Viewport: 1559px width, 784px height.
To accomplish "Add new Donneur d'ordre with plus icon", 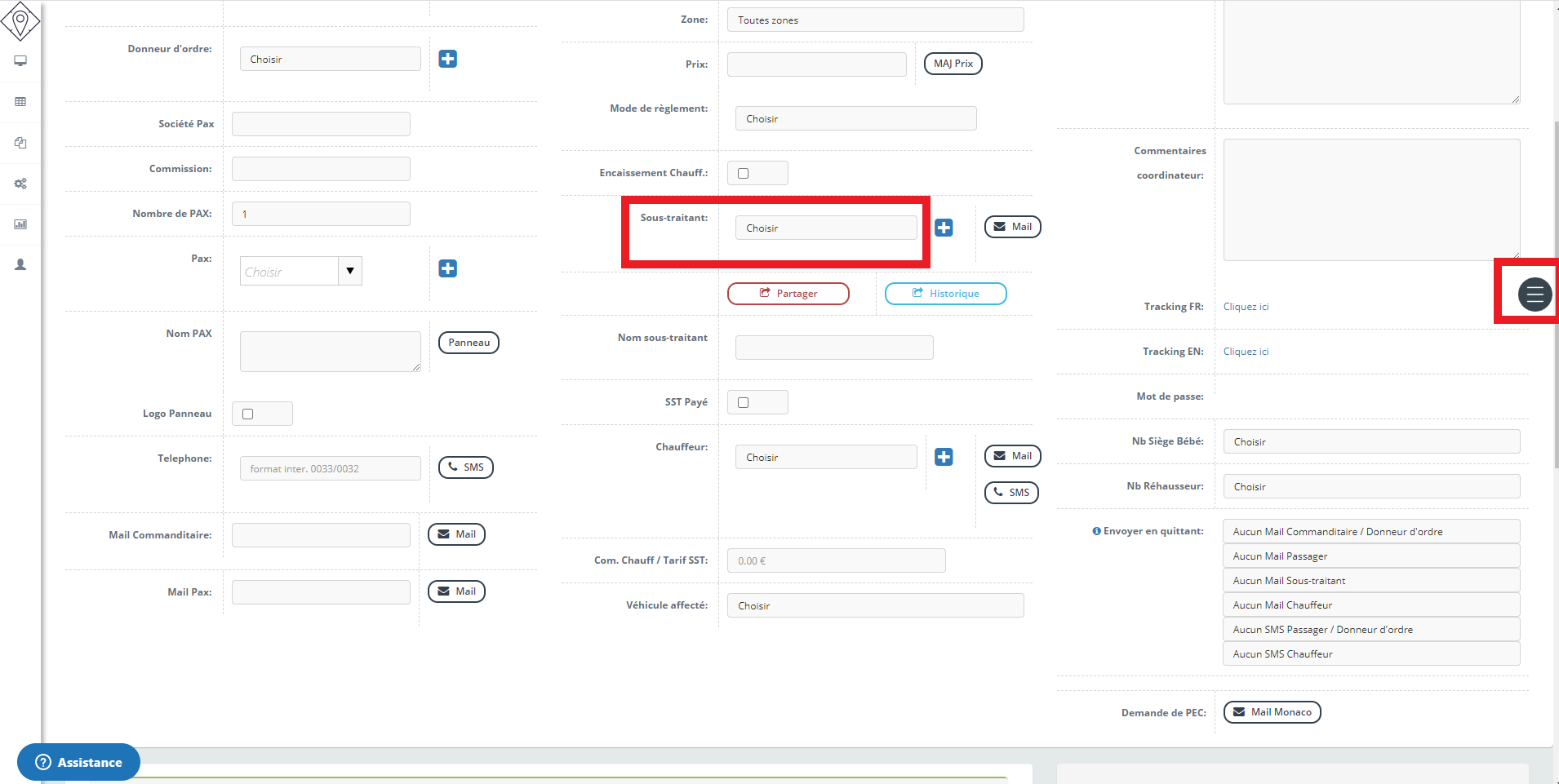I will [x=447, y=59].
